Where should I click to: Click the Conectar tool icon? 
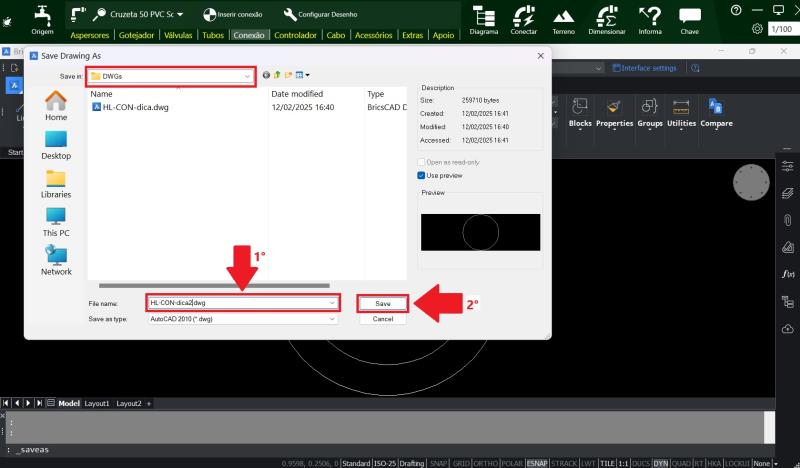[x=523, y=17]
